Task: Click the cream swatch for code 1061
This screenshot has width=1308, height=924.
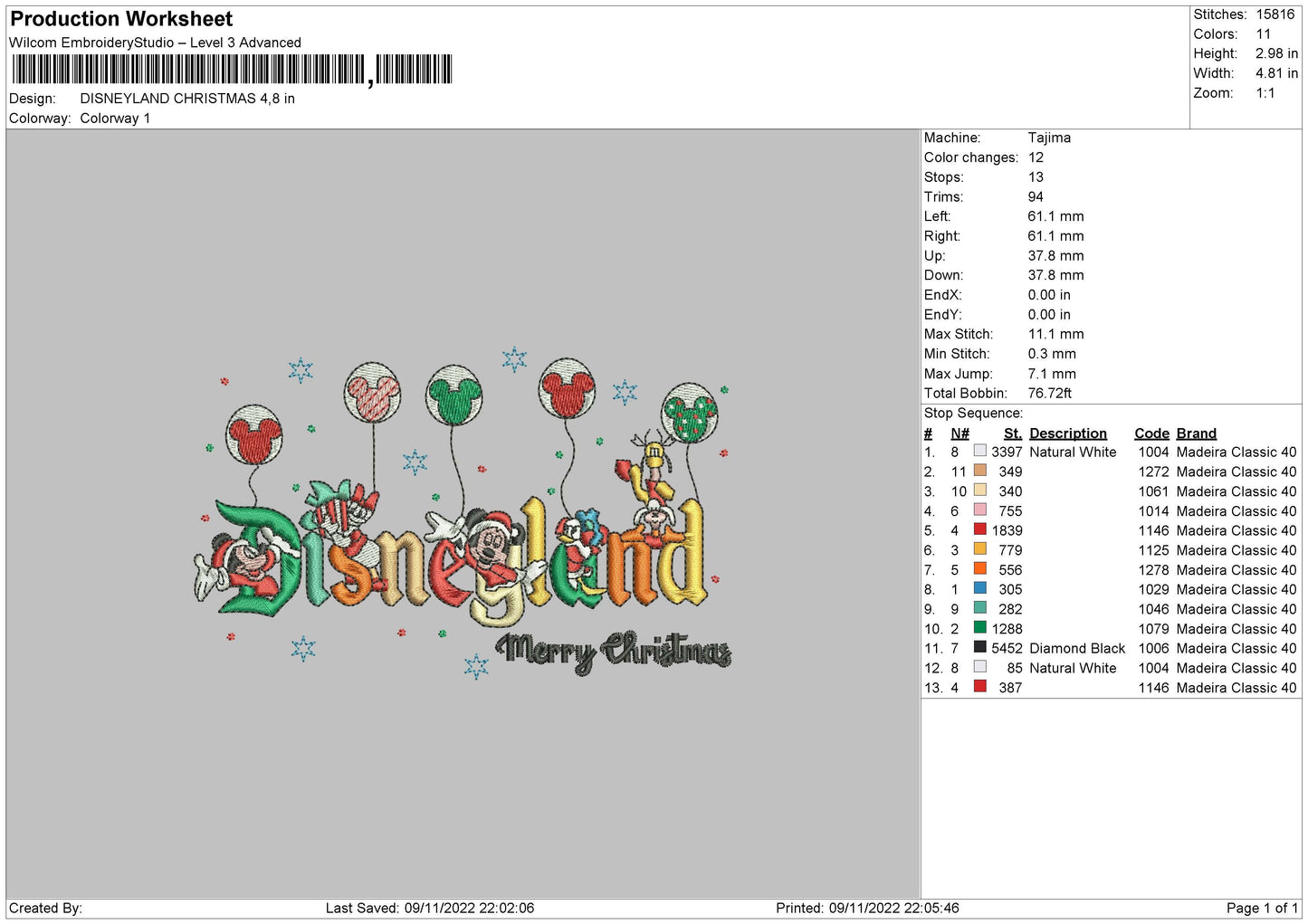Action: (x=979, y=490)
